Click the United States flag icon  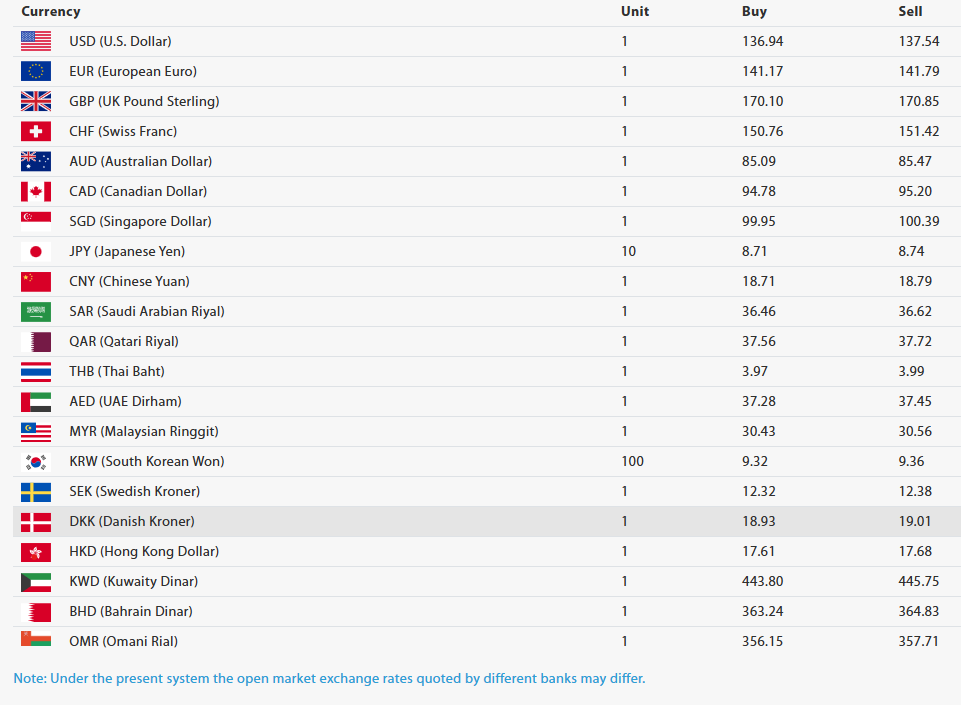36,41
